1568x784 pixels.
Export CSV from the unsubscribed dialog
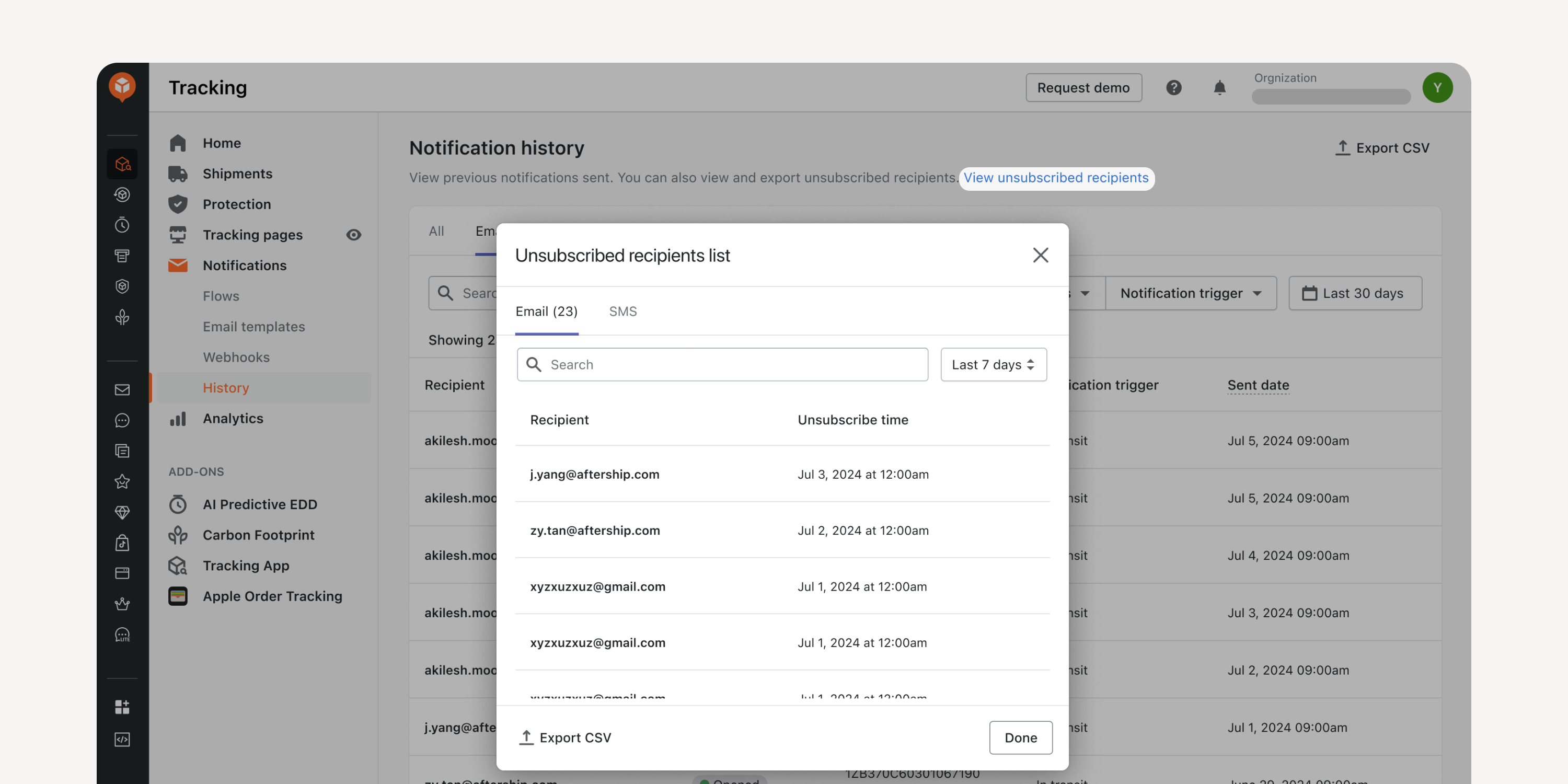point(564,737)
